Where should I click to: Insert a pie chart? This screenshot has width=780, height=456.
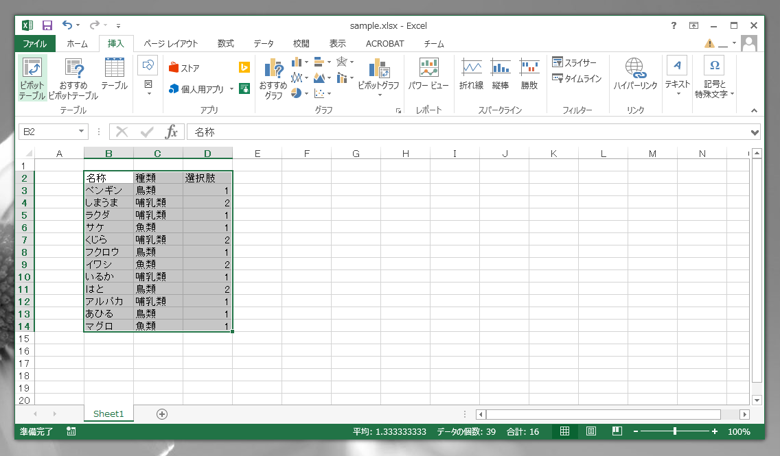pos(299,93)
